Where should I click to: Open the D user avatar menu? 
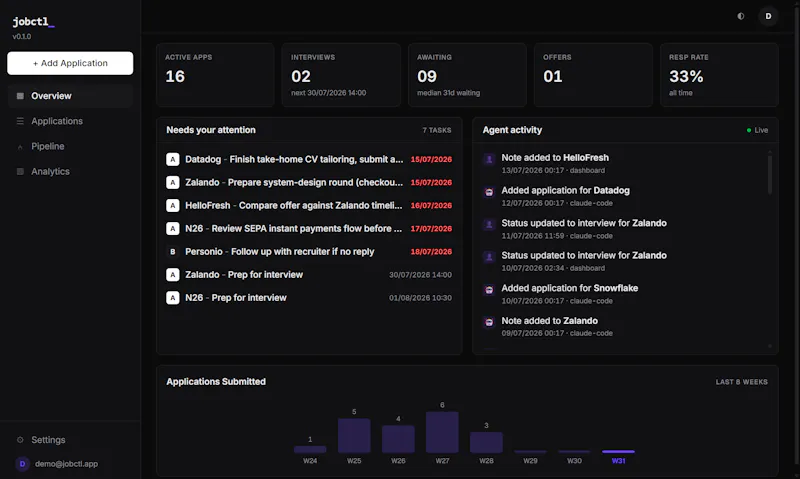(768, 16)
